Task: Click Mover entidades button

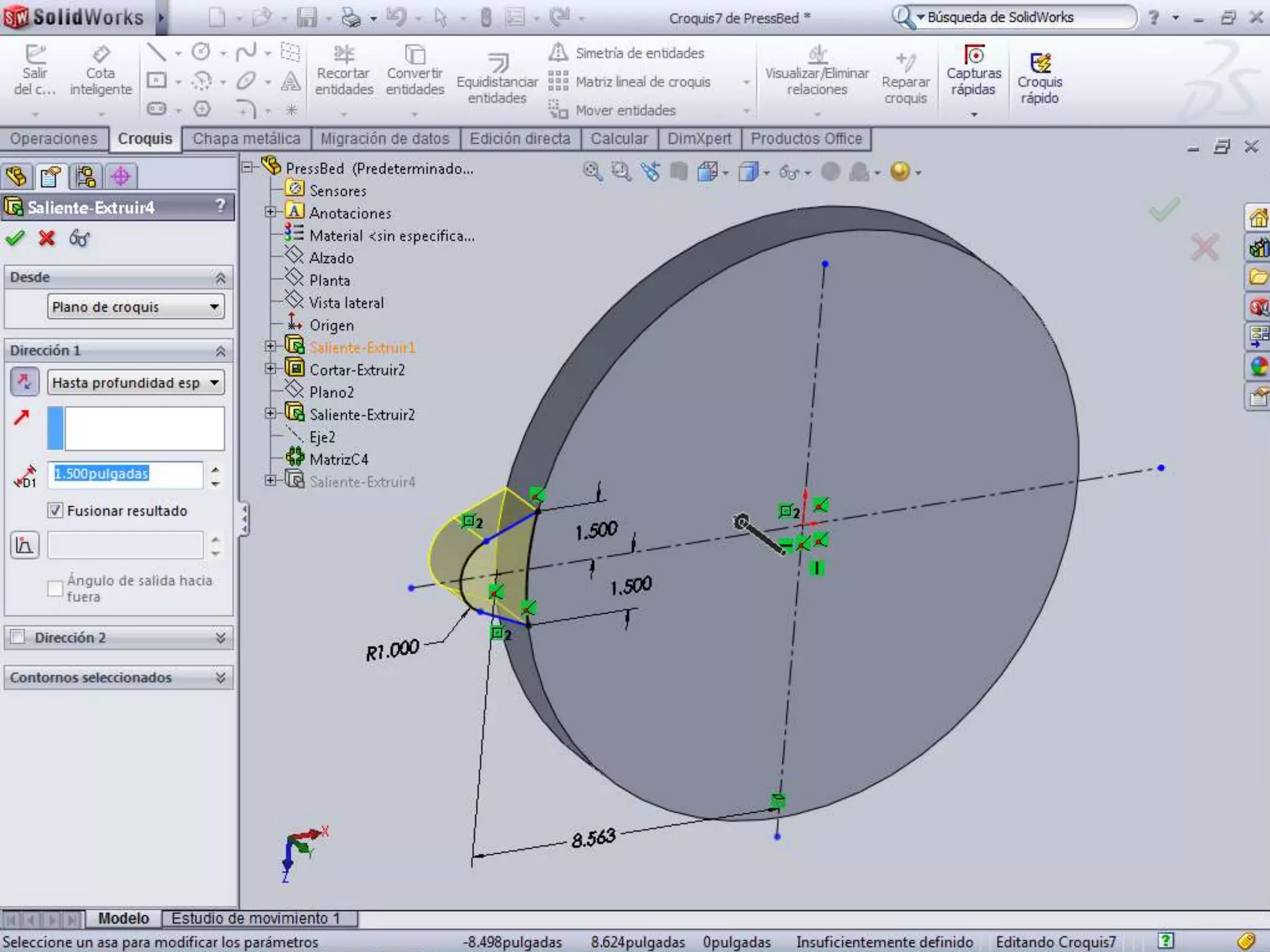Action: tap(625, 110)
